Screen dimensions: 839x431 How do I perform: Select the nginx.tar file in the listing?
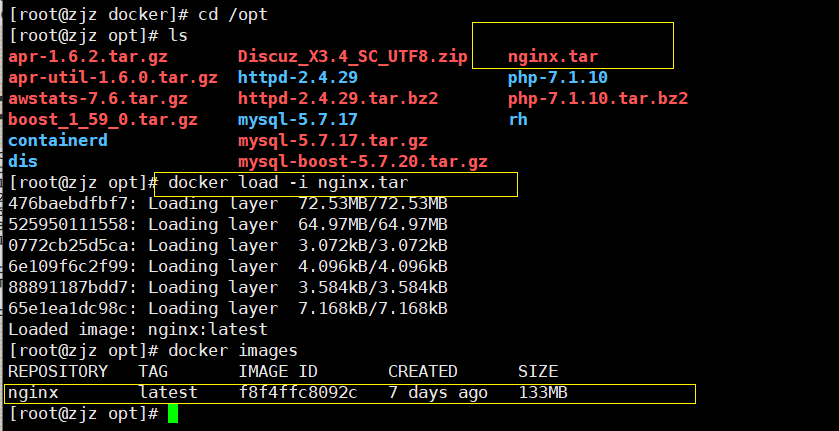(553, 57)
